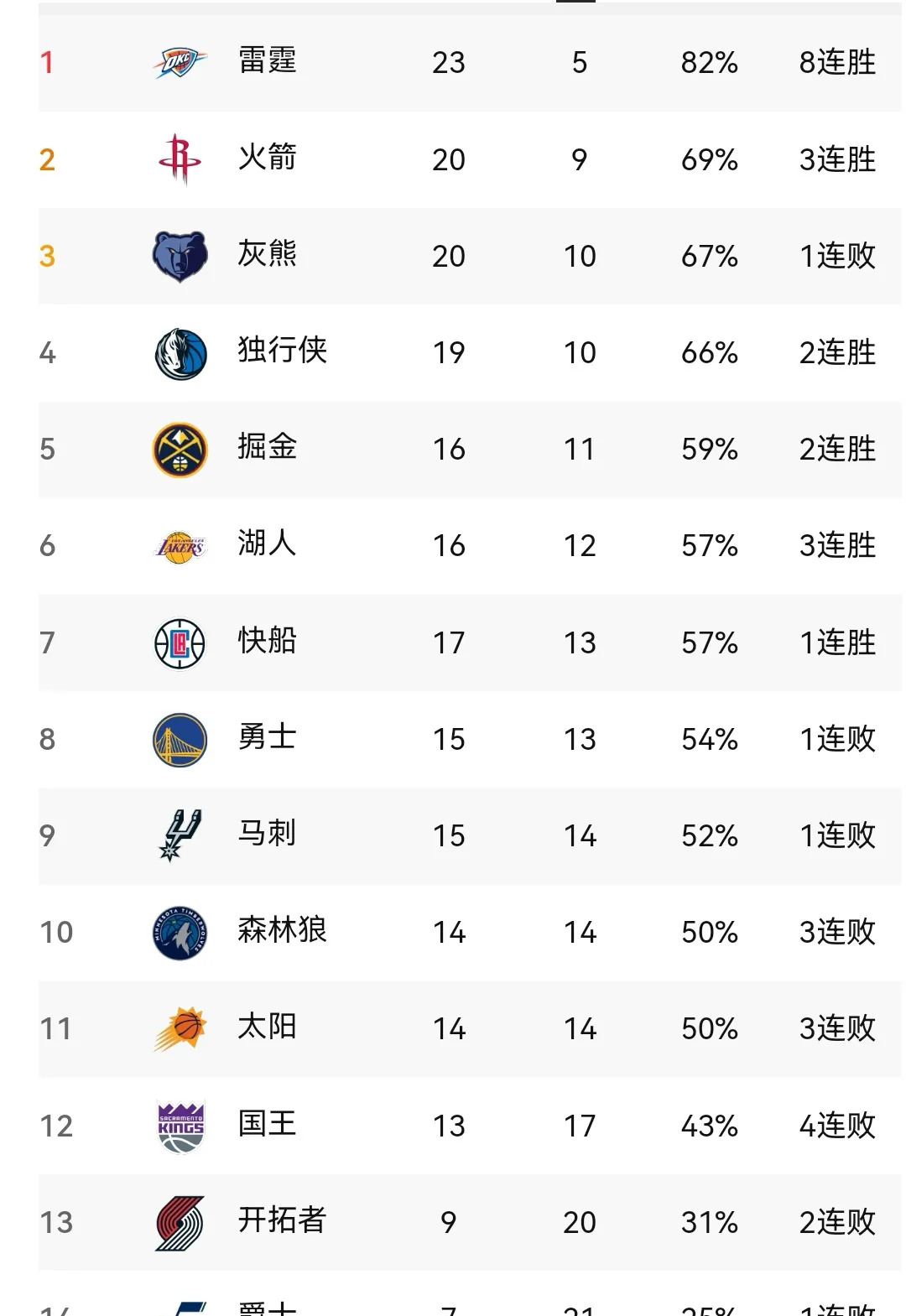906x1316 pixels.
Task: Click the Houston Rockets logo
Action: [180, 159]
